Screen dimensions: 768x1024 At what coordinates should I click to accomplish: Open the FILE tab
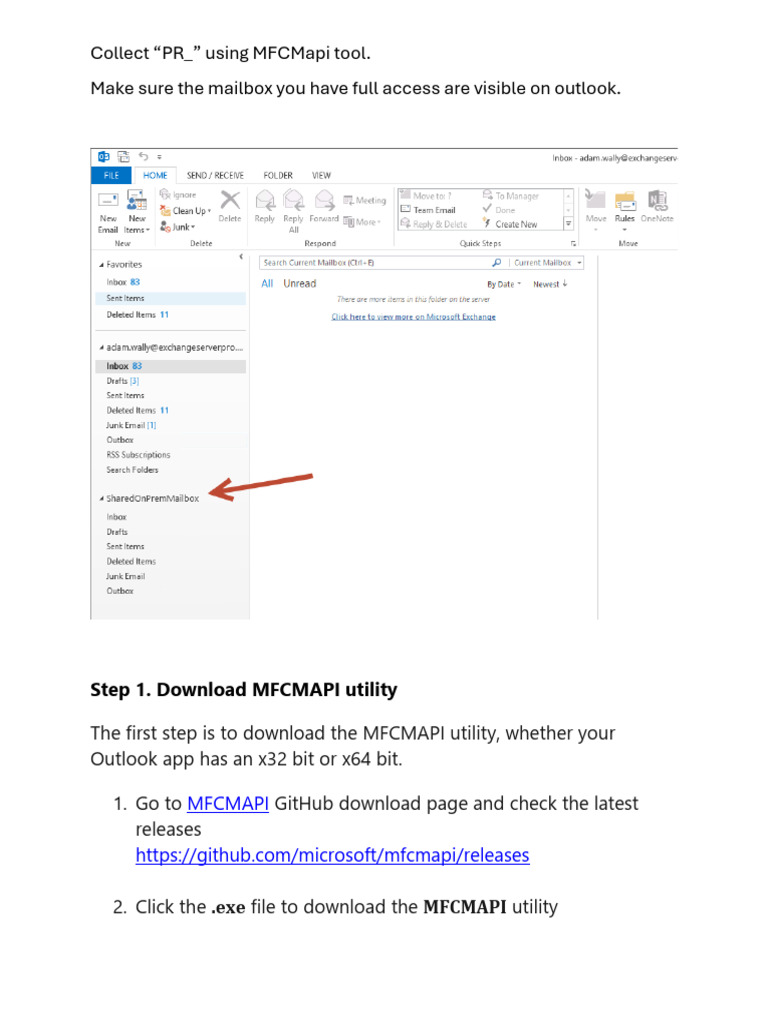coord(112,175)
